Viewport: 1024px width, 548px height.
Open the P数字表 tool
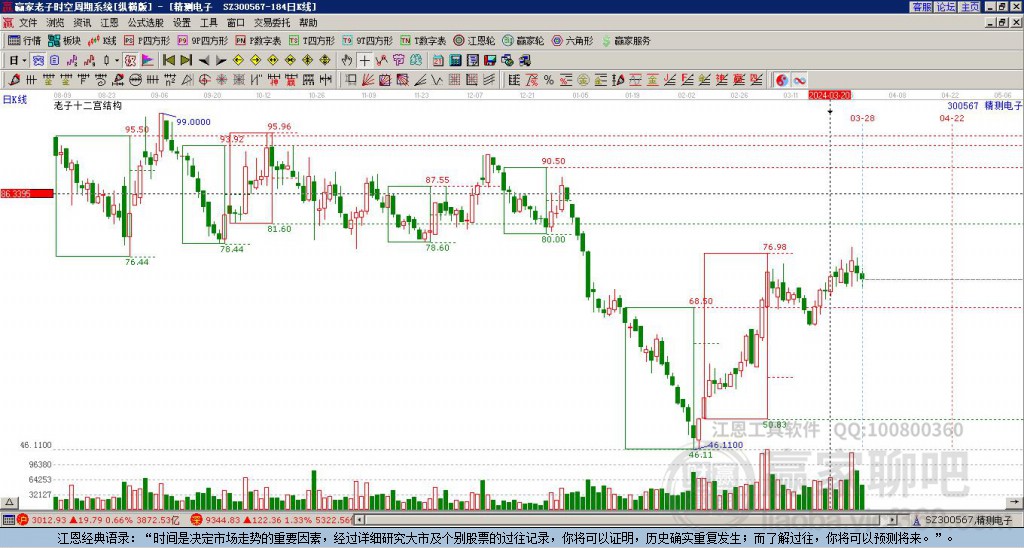[258, 40]
